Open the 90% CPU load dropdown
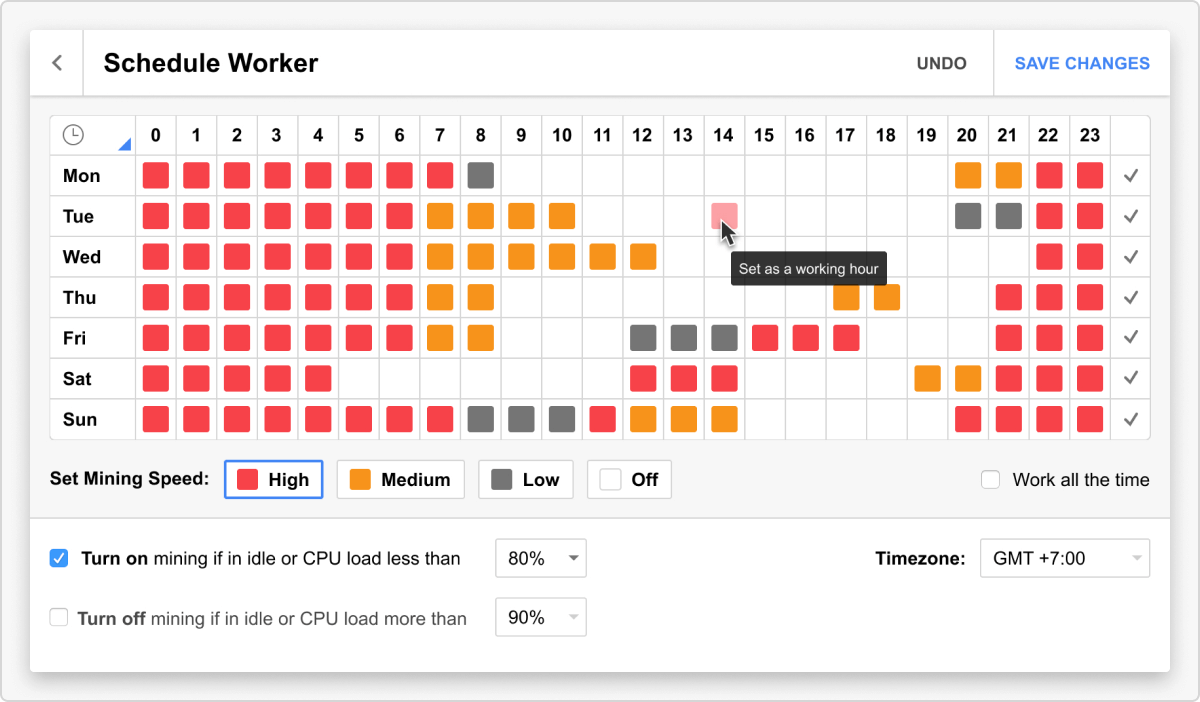The image size is (1200, 702). coord(541,618)
